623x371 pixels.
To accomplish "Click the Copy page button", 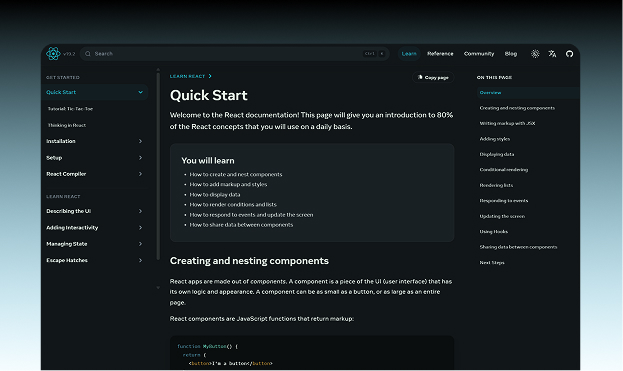I will (433, 77).
